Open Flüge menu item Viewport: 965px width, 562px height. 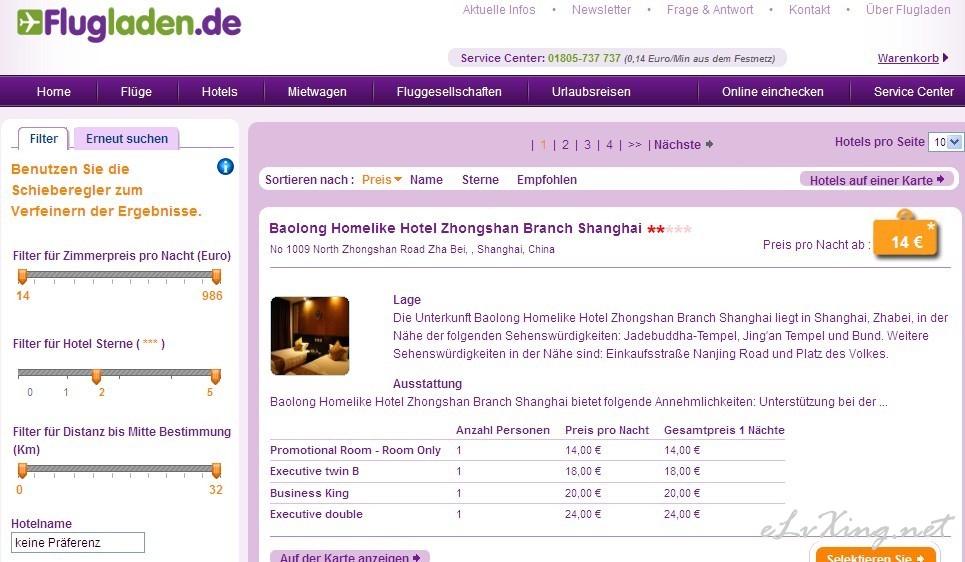point(136,92)
